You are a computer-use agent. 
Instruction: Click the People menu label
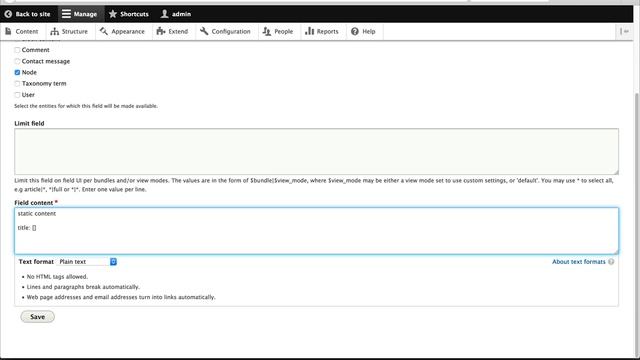tap(283, 31)
